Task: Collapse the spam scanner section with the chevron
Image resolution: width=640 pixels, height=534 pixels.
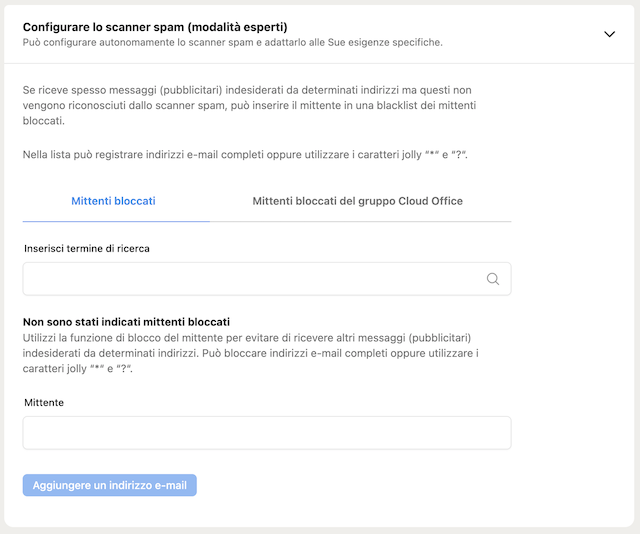Action: (x=609, y=34)
